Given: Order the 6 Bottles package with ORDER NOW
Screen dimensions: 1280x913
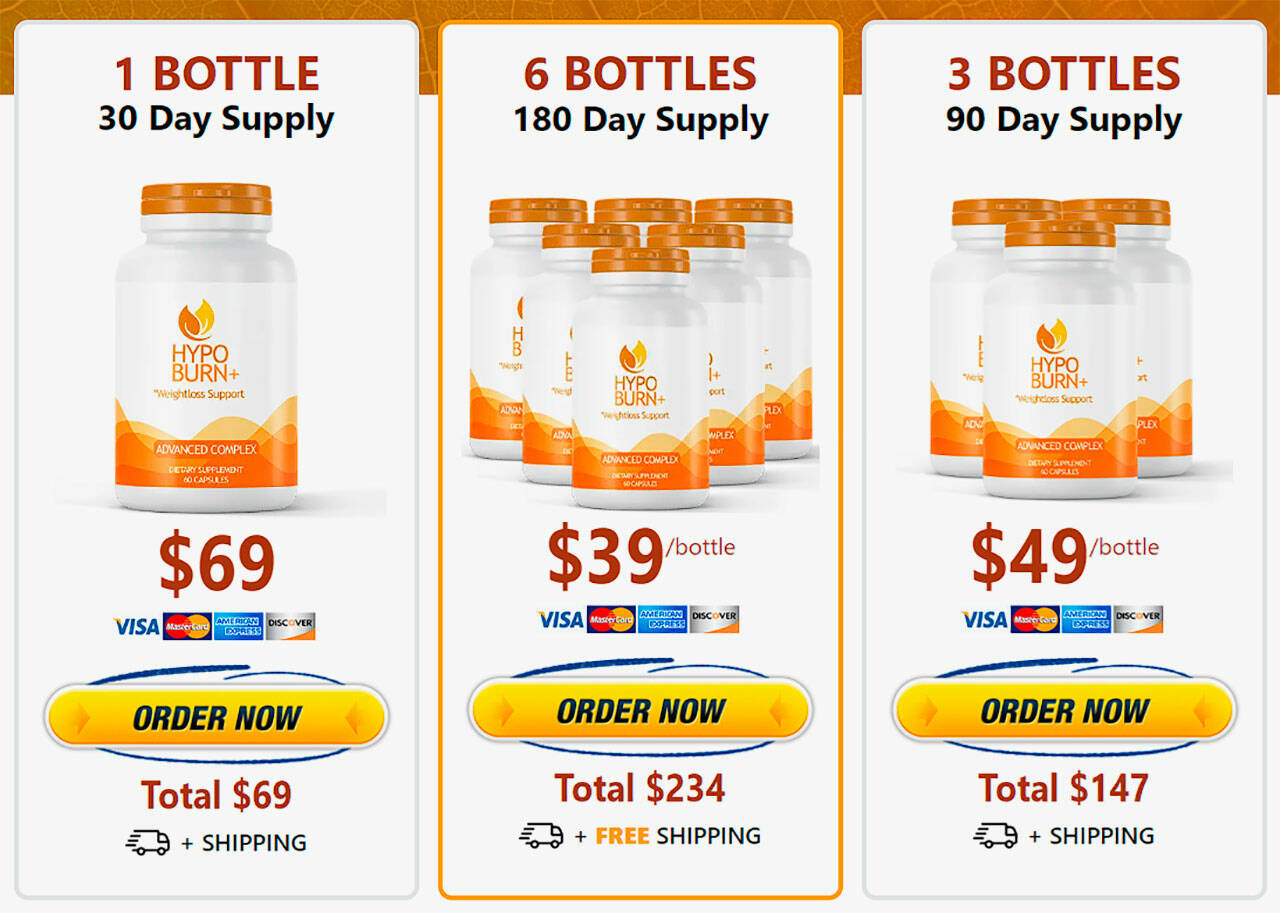Looking at the screenshot, I should (x=640, y=710).
